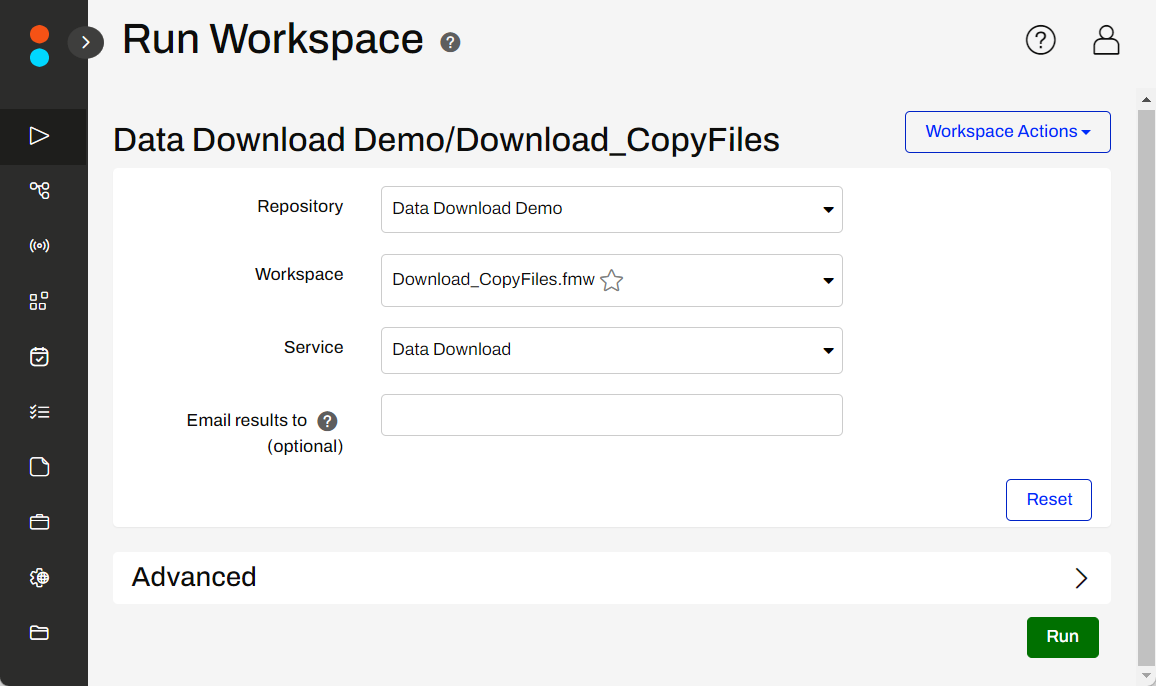Open the Apps grid icon in sidebar

point(39,300)
